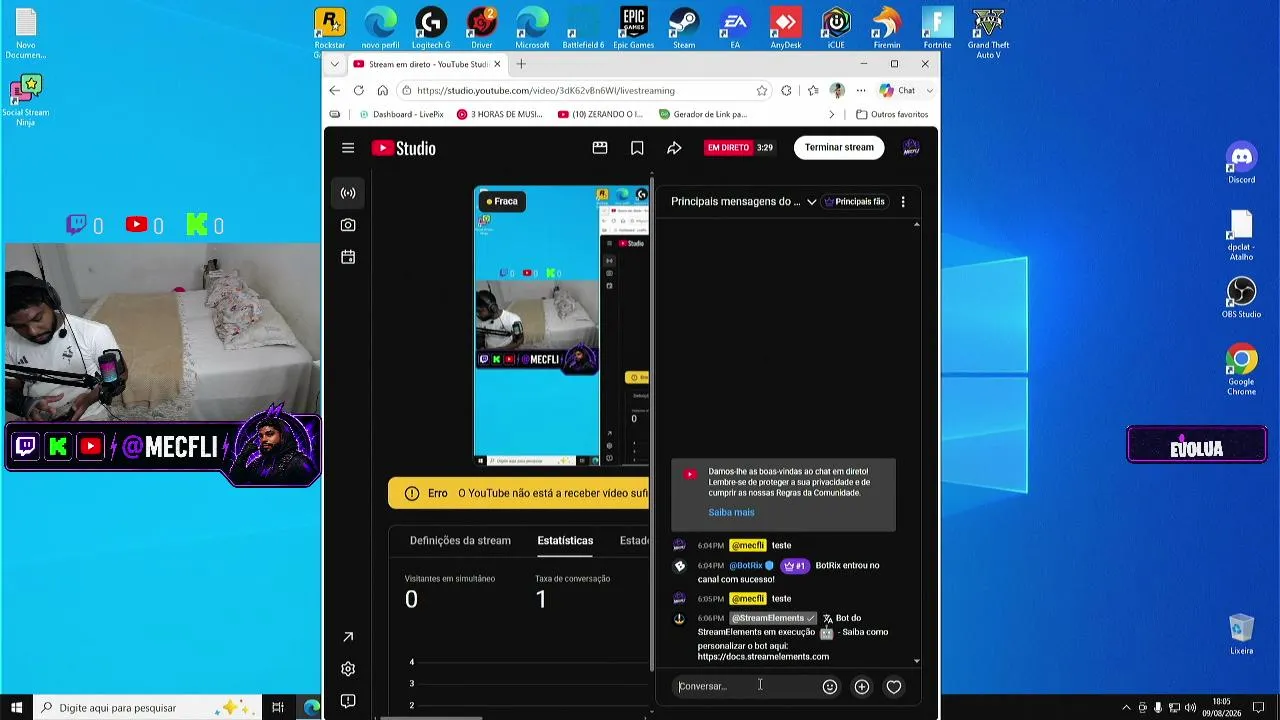Open the emoji picker in chat

pos(830,687)
